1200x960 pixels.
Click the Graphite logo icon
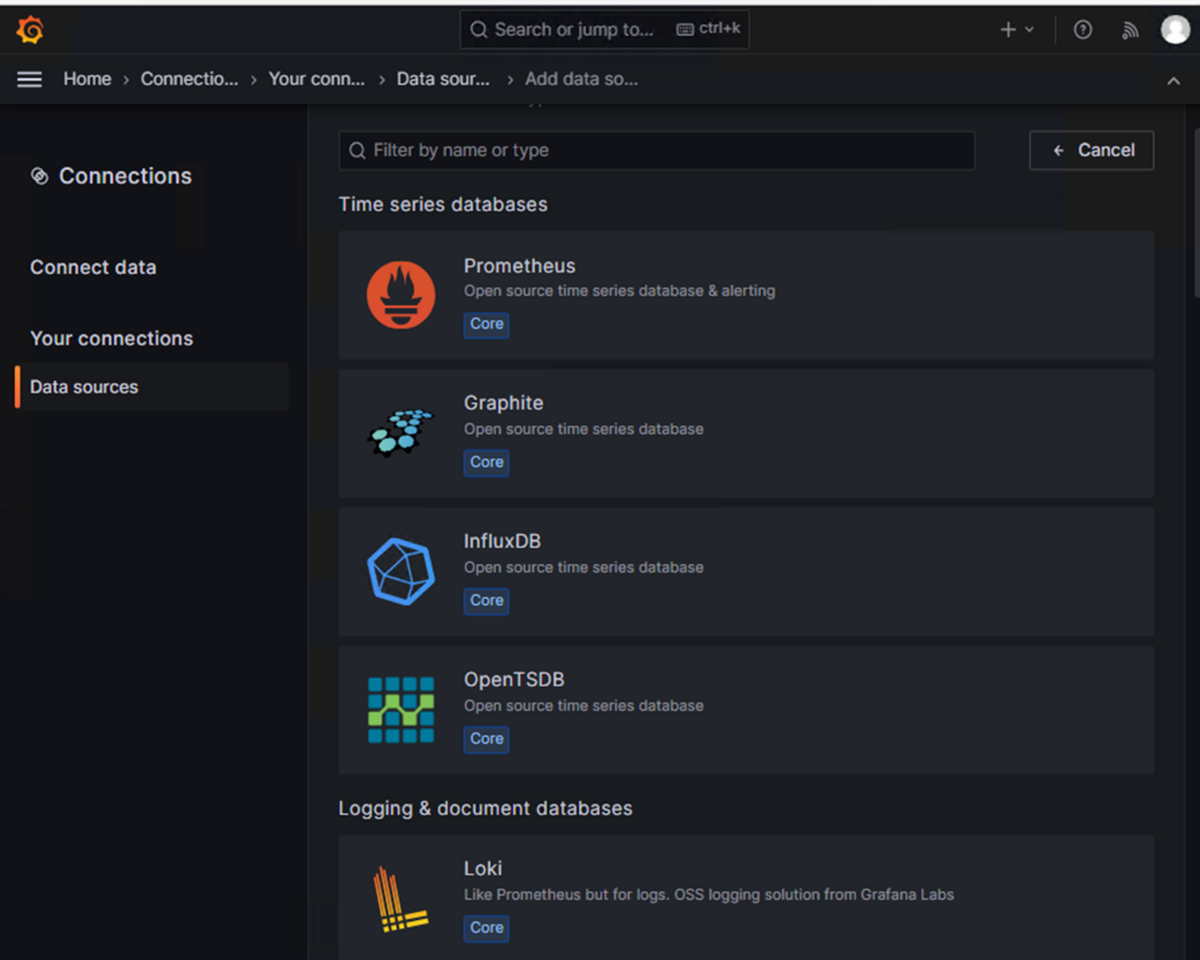(401, 433)
